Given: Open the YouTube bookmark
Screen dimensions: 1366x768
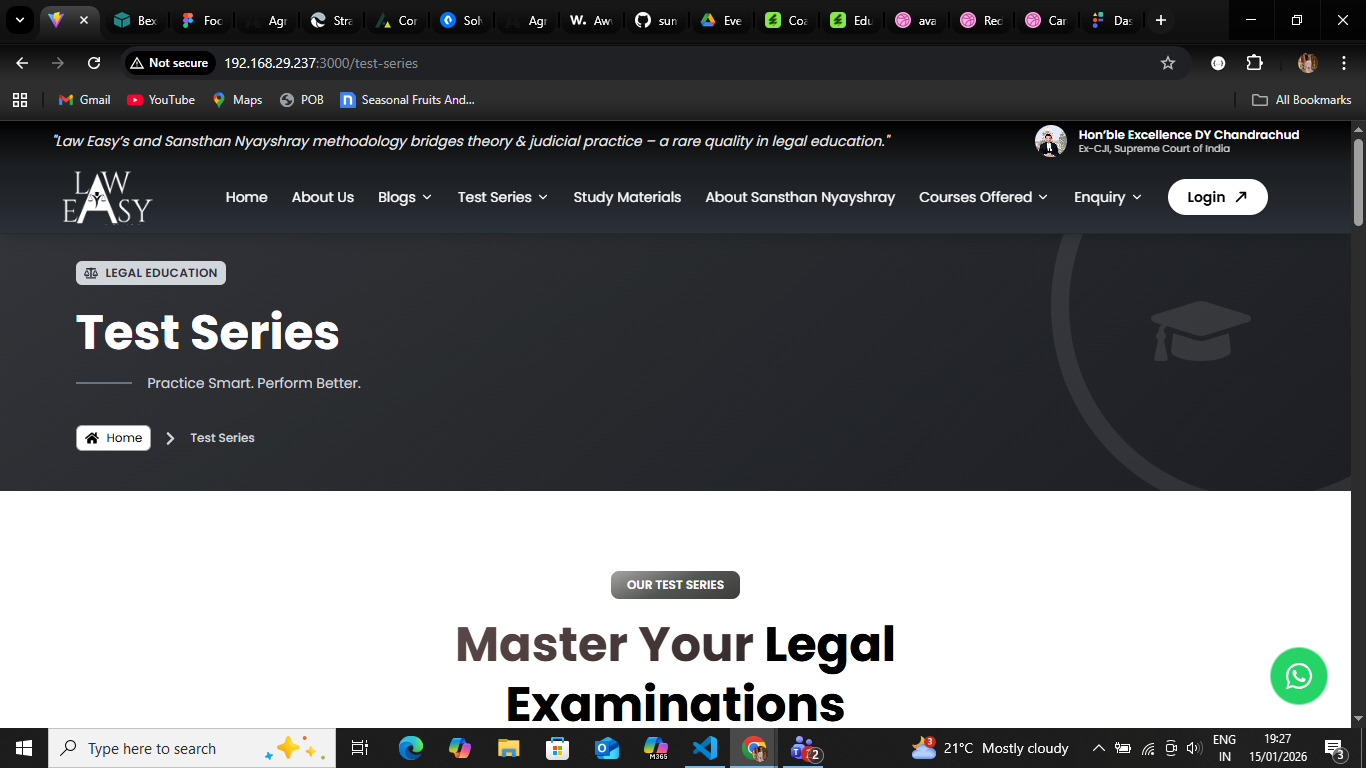Looking at the screenshot, I should (x=161, y=100).
